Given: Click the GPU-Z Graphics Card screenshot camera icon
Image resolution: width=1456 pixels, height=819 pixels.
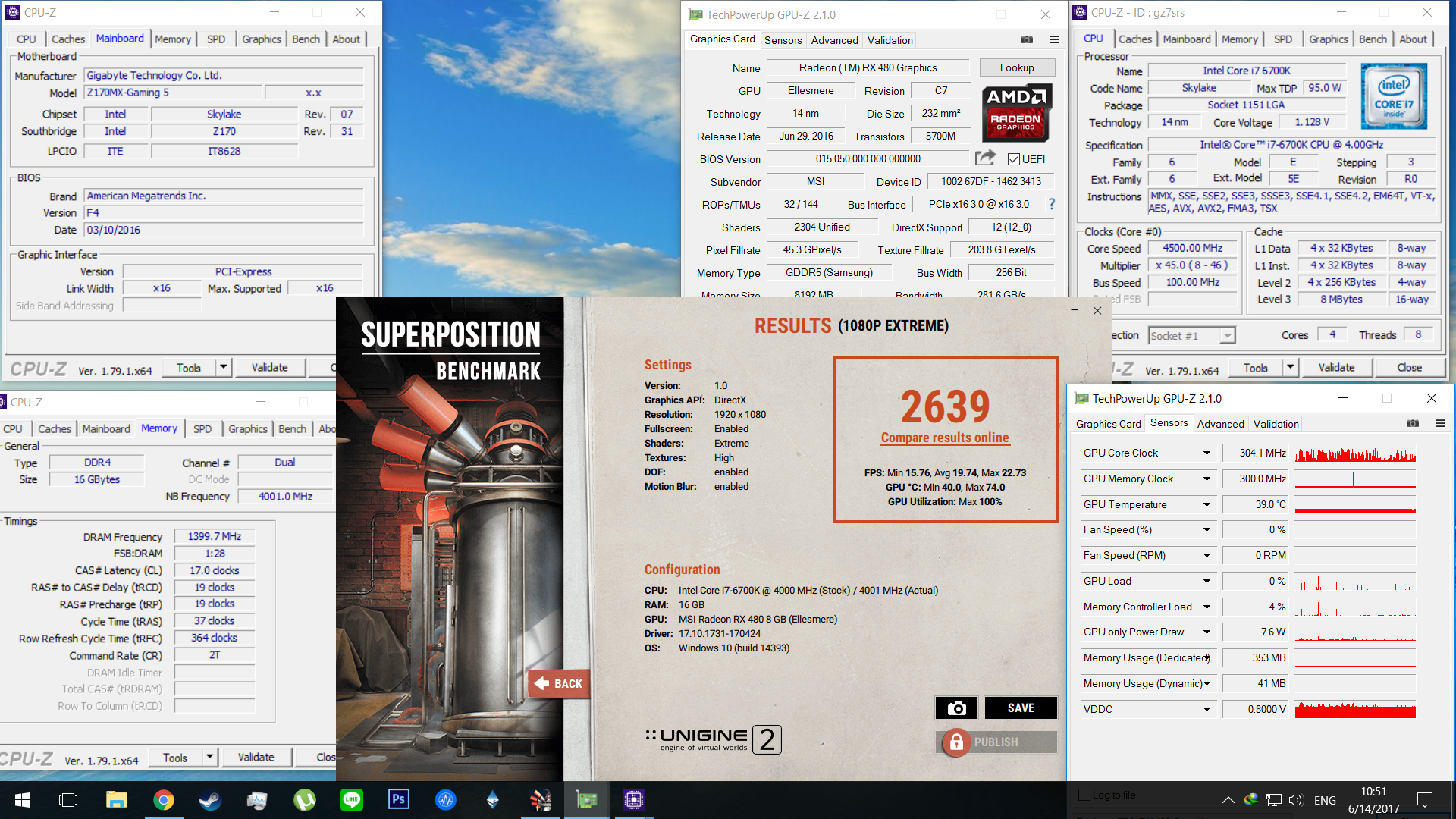Looking at the screenshot, I should click(x=1027, y=39).
